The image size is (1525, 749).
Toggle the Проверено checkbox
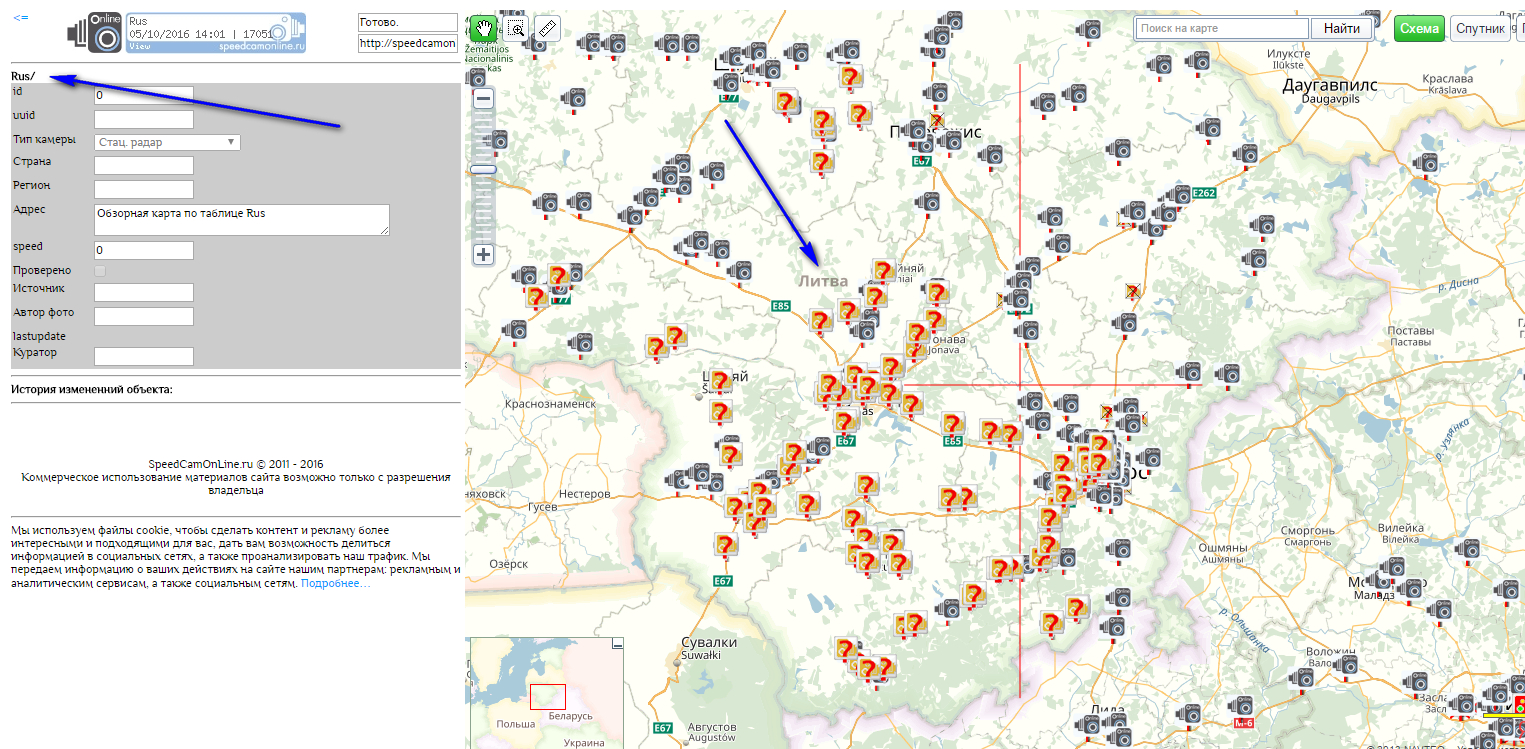tap(100, 271)
